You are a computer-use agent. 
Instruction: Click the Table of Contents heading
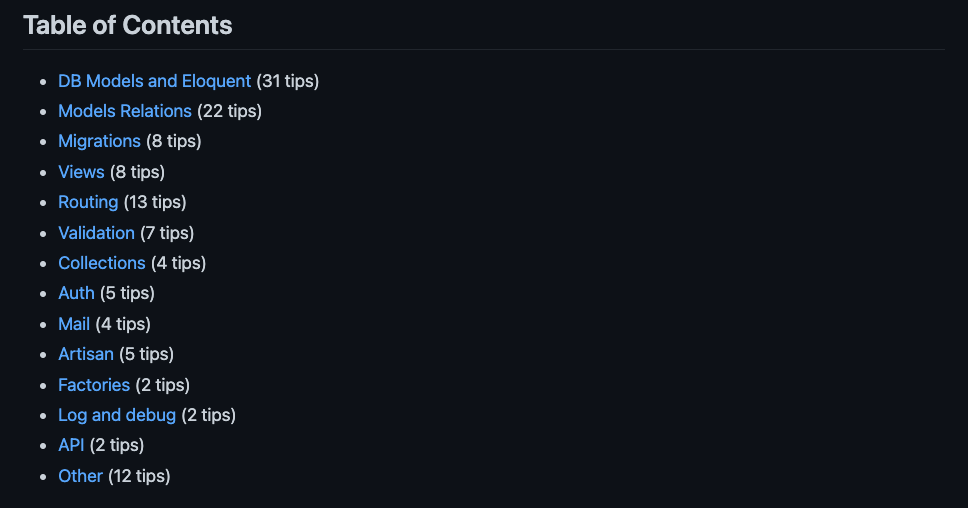coord(128,25)
